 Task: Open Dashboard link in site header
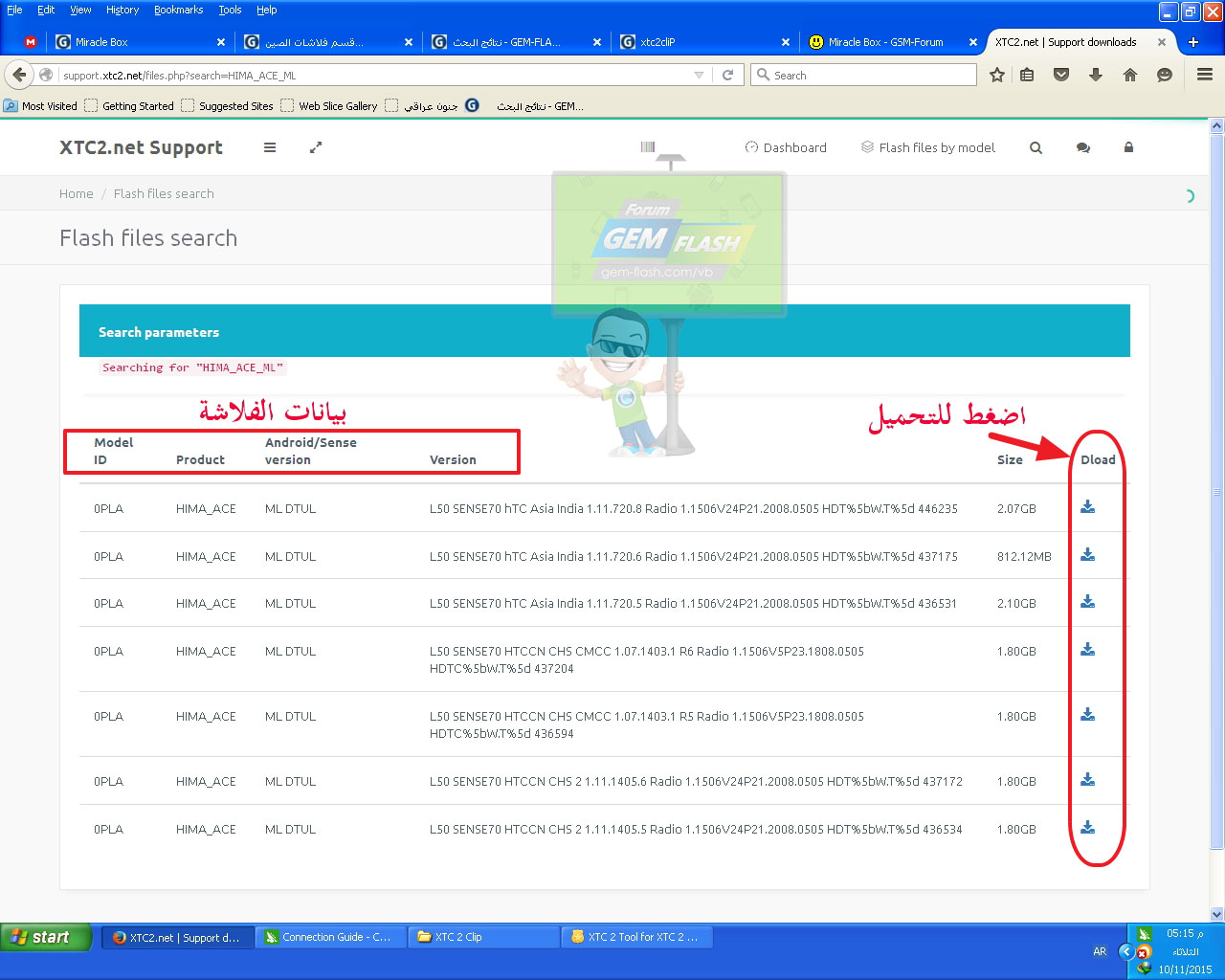[786, 147]
